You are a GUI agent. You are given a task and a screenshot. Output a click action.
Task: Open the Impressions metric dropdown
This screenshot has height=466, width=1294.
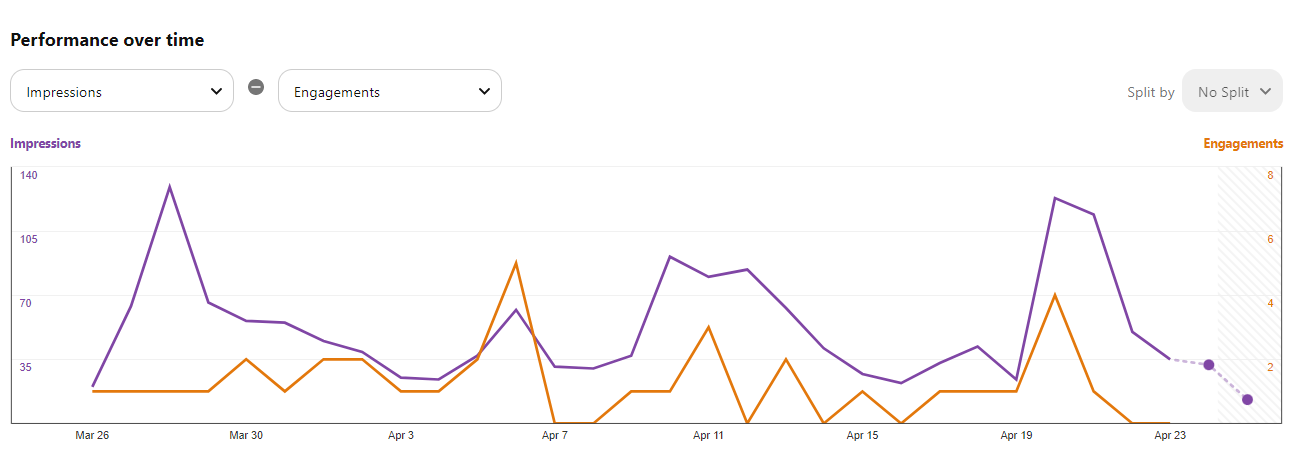coord(121,91)
